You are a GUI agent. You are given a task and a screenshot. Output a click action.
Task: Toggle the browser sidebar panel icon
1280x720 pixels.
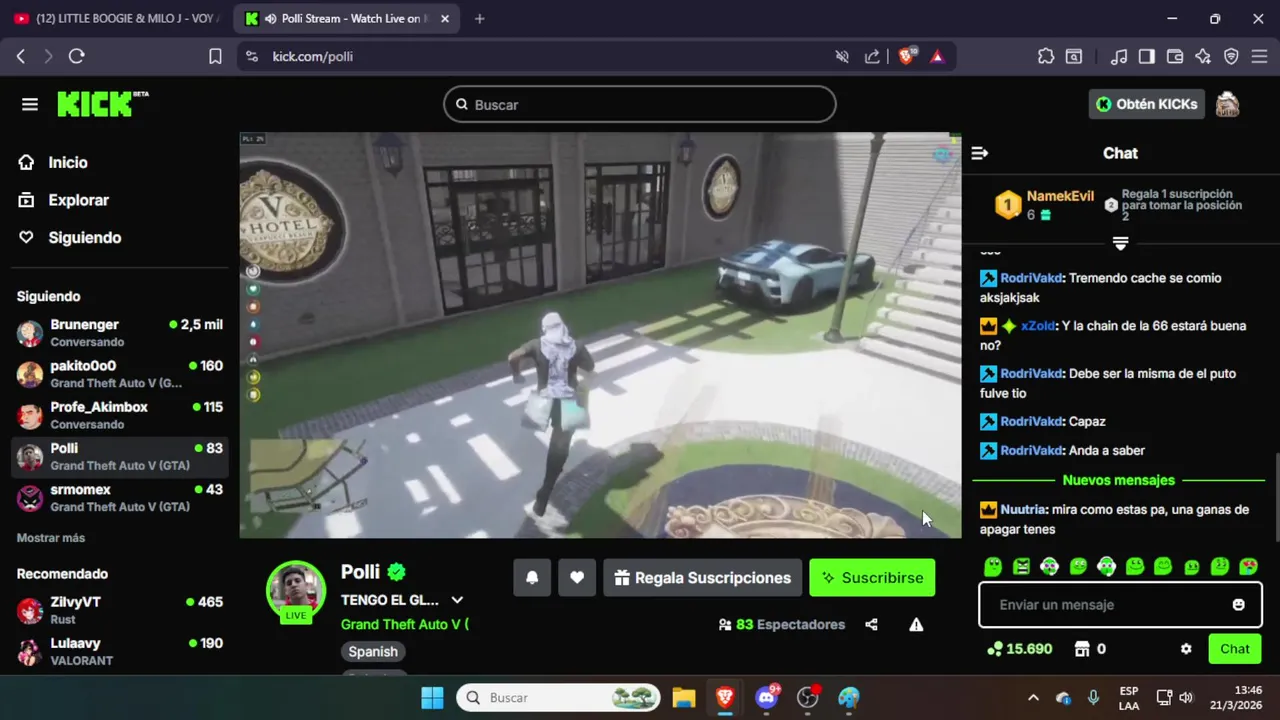tap(1147, 57)
